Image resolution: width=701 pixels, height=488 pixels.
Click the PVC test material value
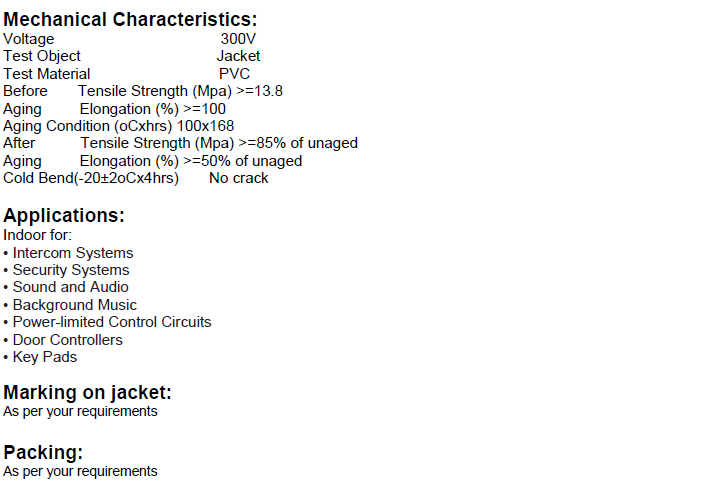(234, 74)
